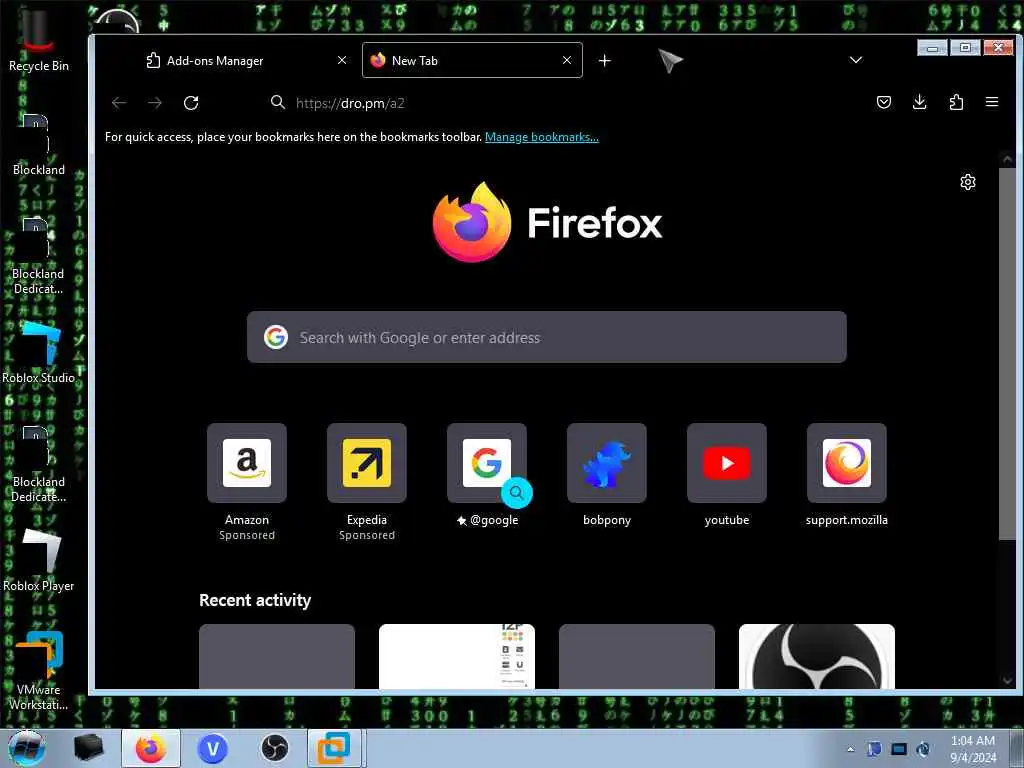
Task: Click the page vertical scrollbar thumb
Action: [x=1006, y=353]
